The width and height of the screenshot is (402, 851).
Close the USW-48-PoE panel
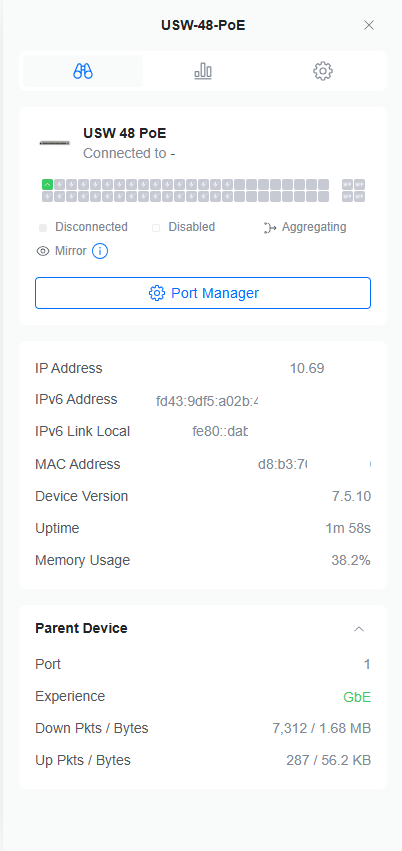point(369,25)
